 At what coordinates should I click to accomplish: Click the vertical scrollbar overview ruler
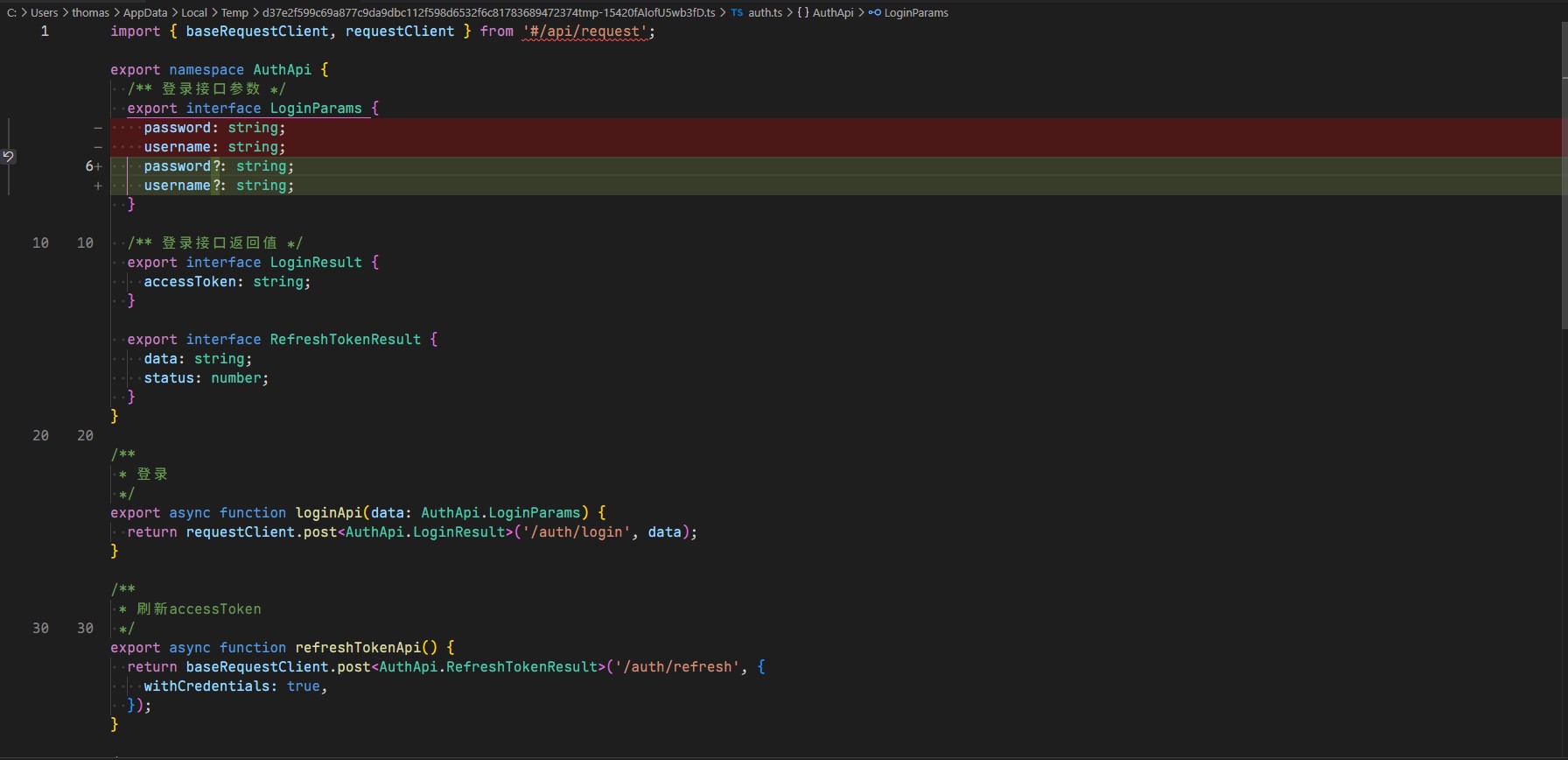pos(1564,380)
